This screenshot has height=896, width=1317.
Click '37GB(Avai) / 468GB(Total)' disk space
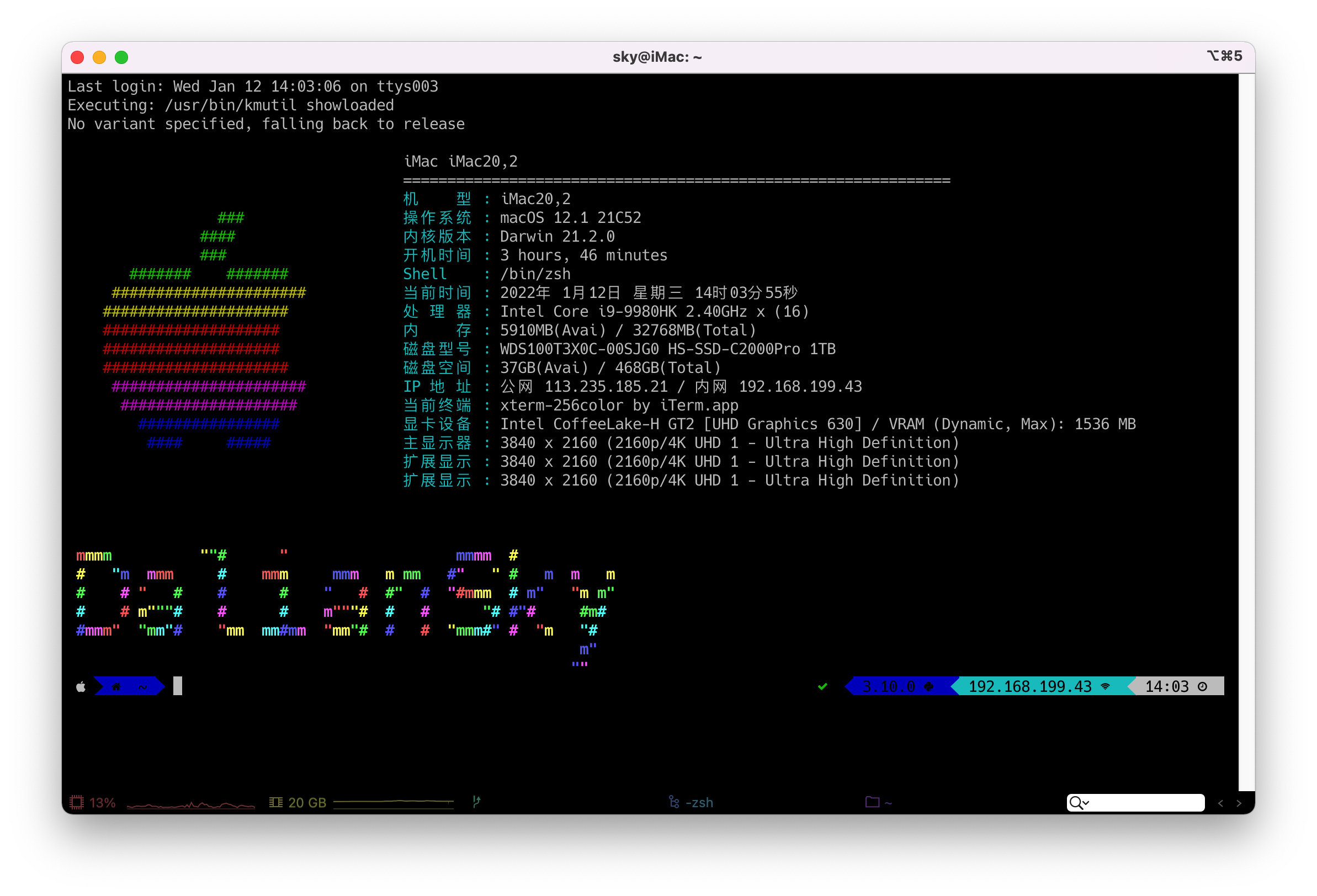click(x=610, y=367)
